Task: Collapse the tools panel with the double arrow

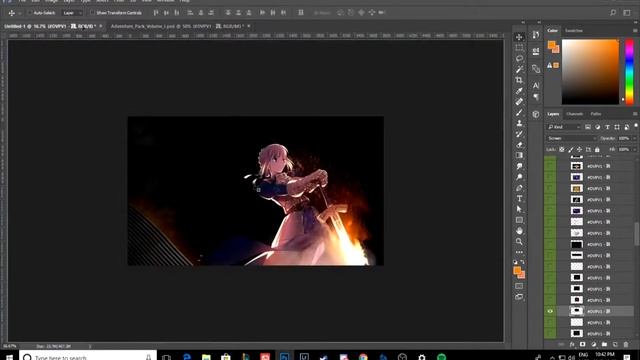Action: (x=523, y=22)
